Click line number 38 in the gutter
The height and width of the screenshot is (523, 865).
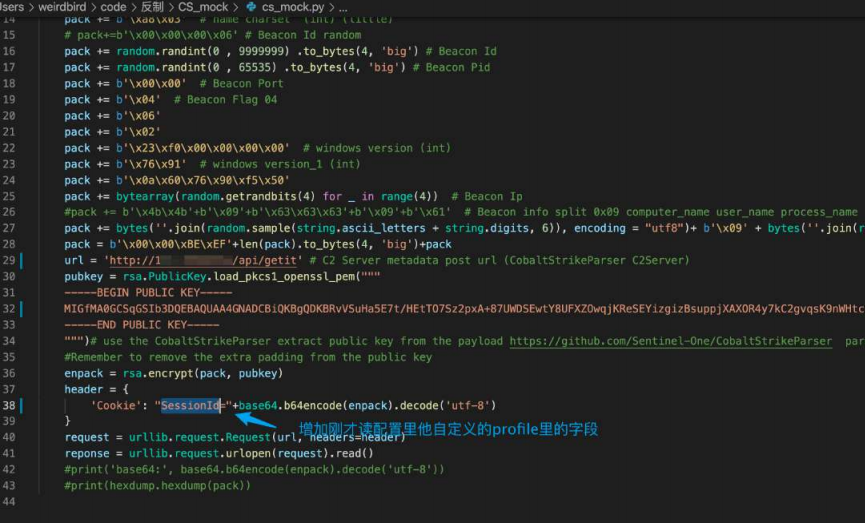click(9, 405)
